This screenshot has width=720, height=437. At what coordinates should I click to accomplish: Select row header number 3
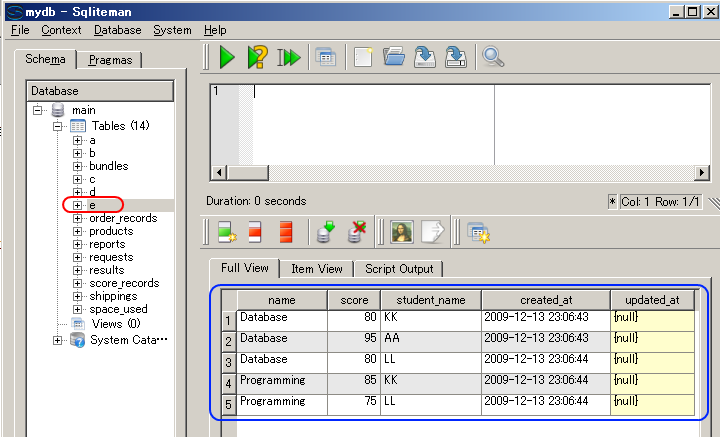point(229,363)
